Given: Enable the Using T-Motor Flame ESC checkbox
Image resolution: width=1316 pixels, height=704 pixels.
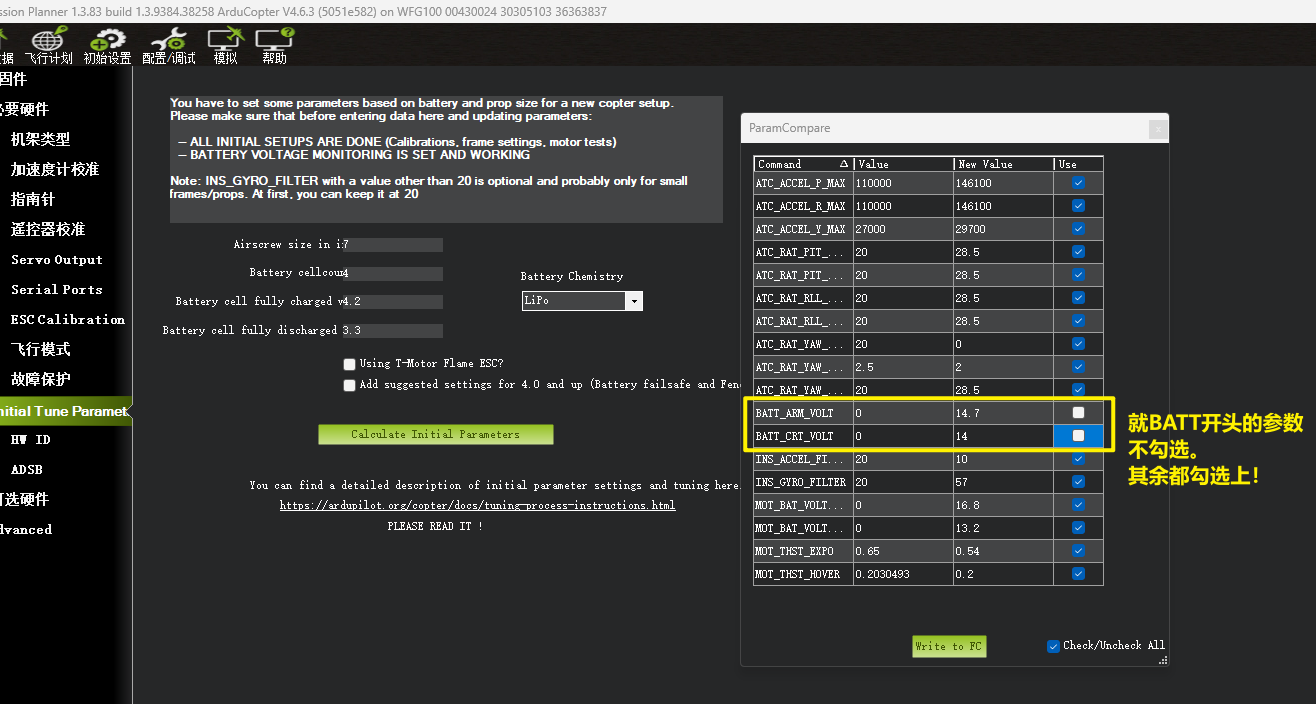Looking at the screenshot, I should [x=349, y=364].
